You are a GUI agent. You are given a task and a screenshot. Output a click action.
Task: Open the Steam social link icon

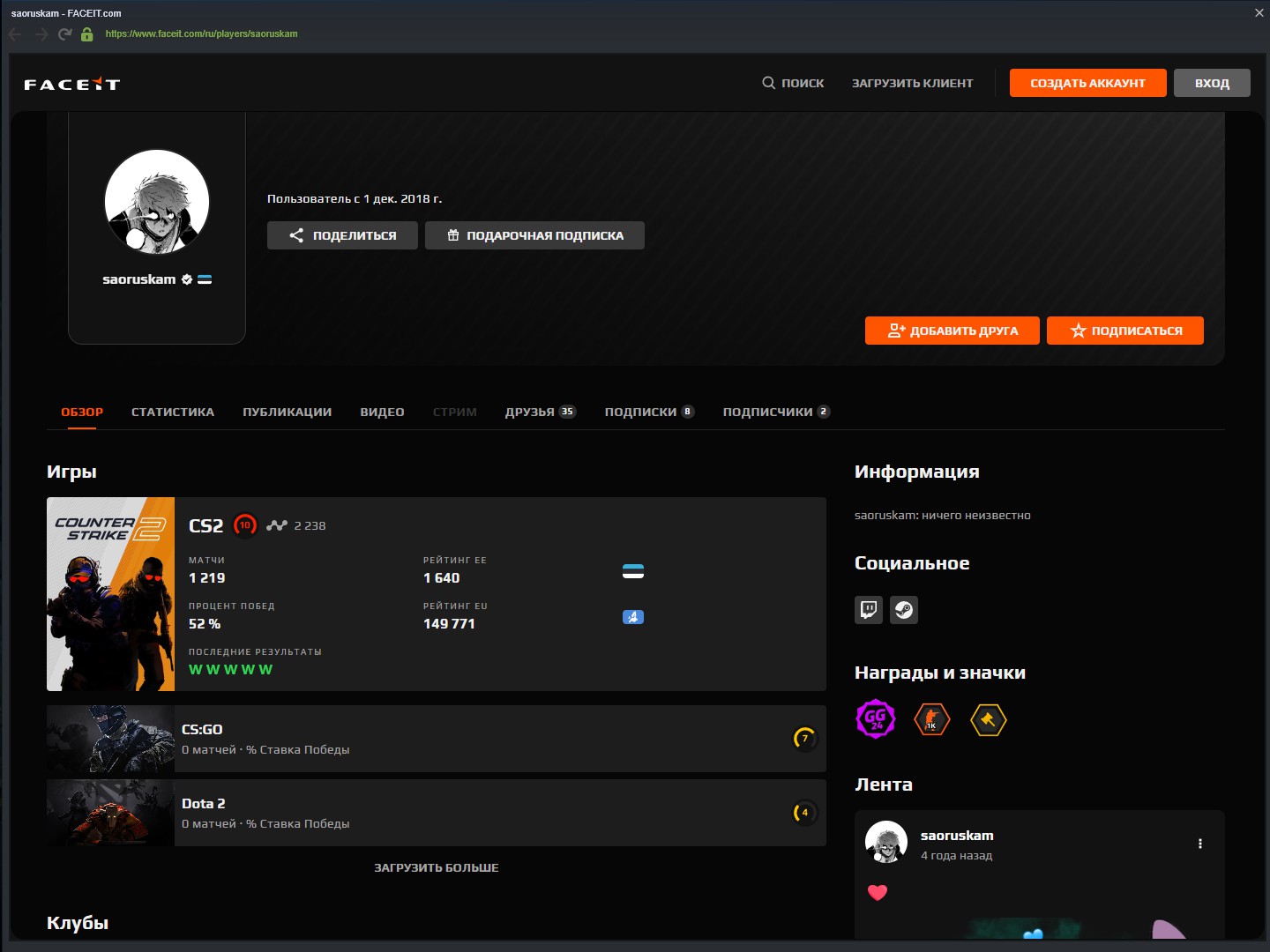pyautogui.click(x=904, y=610)
